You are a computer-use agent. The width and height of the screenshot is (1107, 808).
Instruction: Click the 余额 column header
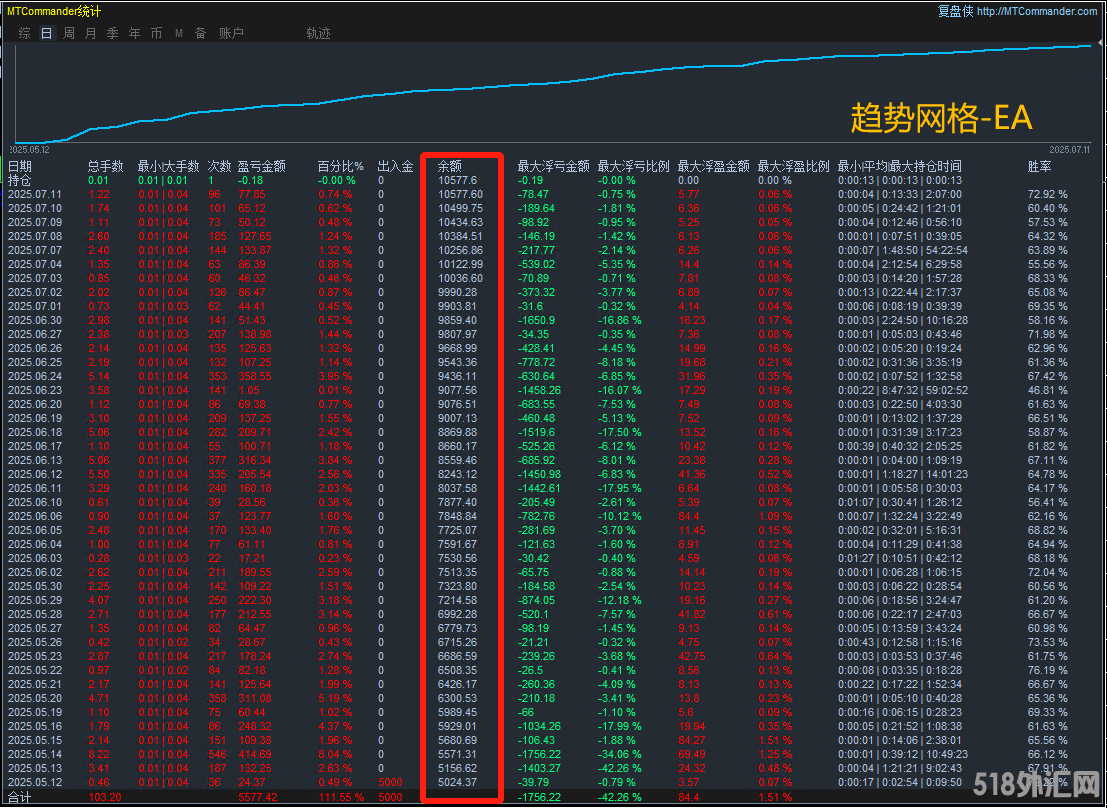[x=450, y=166]
